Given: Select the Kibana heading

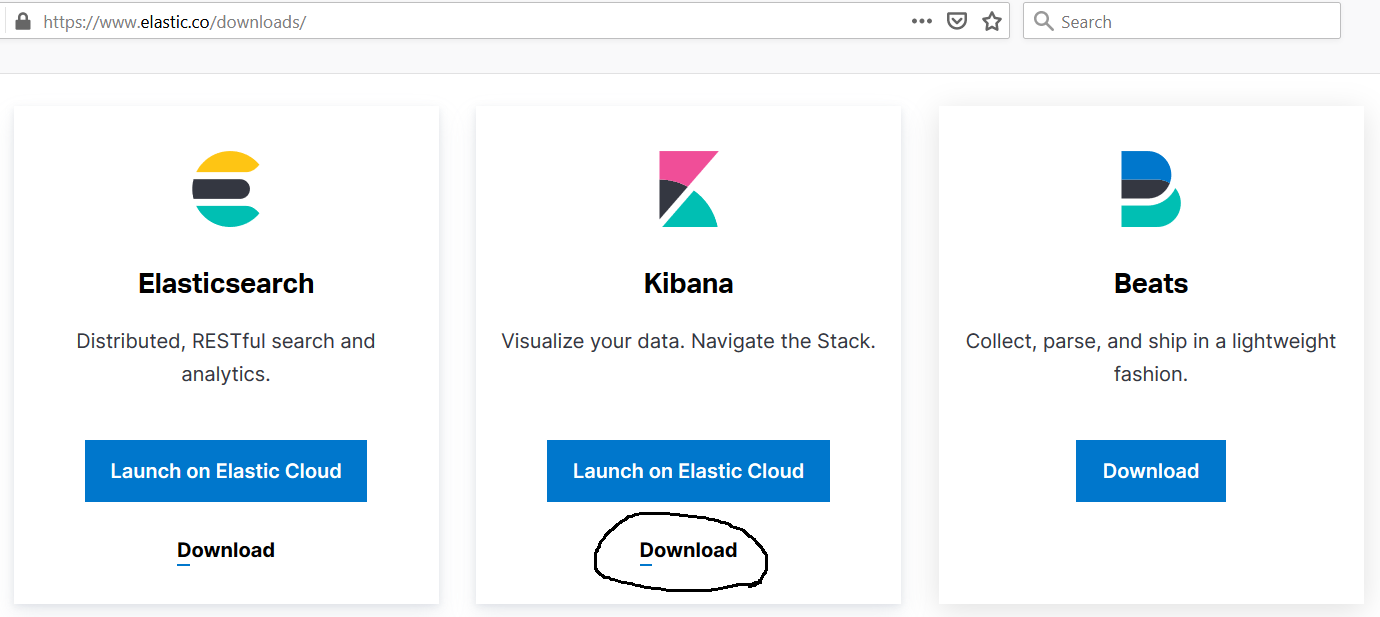Looking at the screenshot, I should (688, 284).
